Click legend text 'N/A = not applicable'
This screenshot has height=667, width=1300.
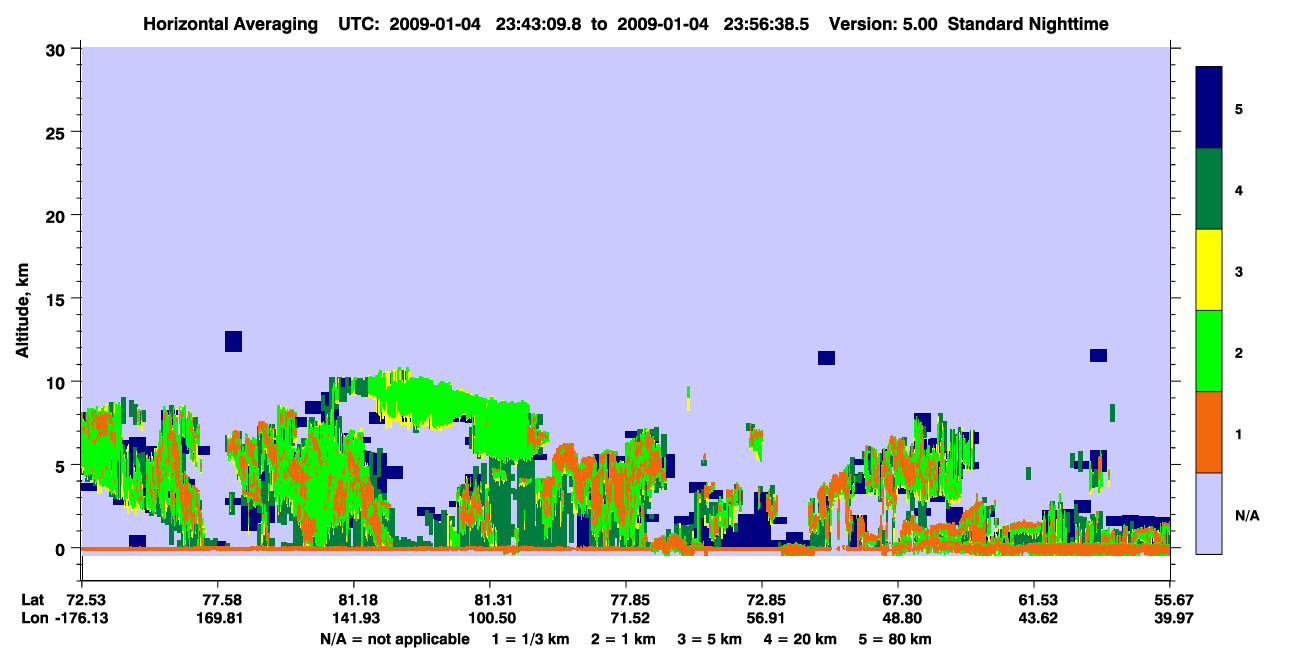tap(394, 639)
